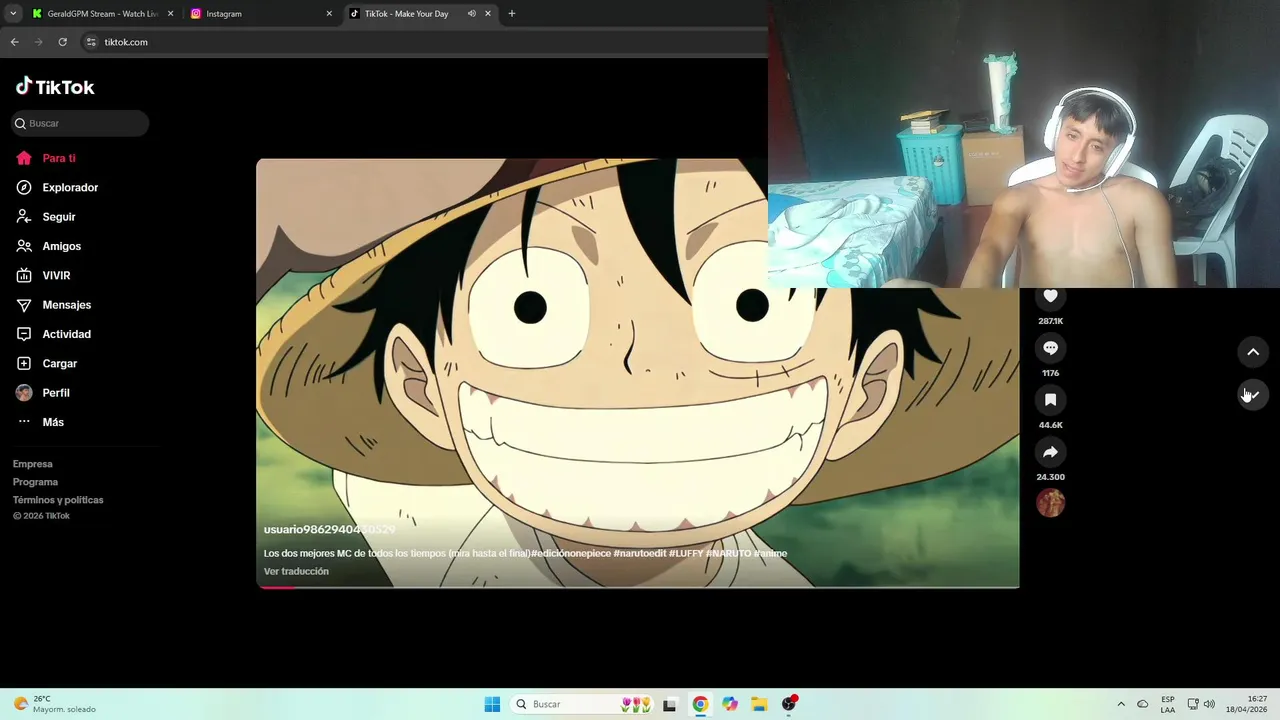Open the sound disc thumbnail

click(x=1050, y=503)
